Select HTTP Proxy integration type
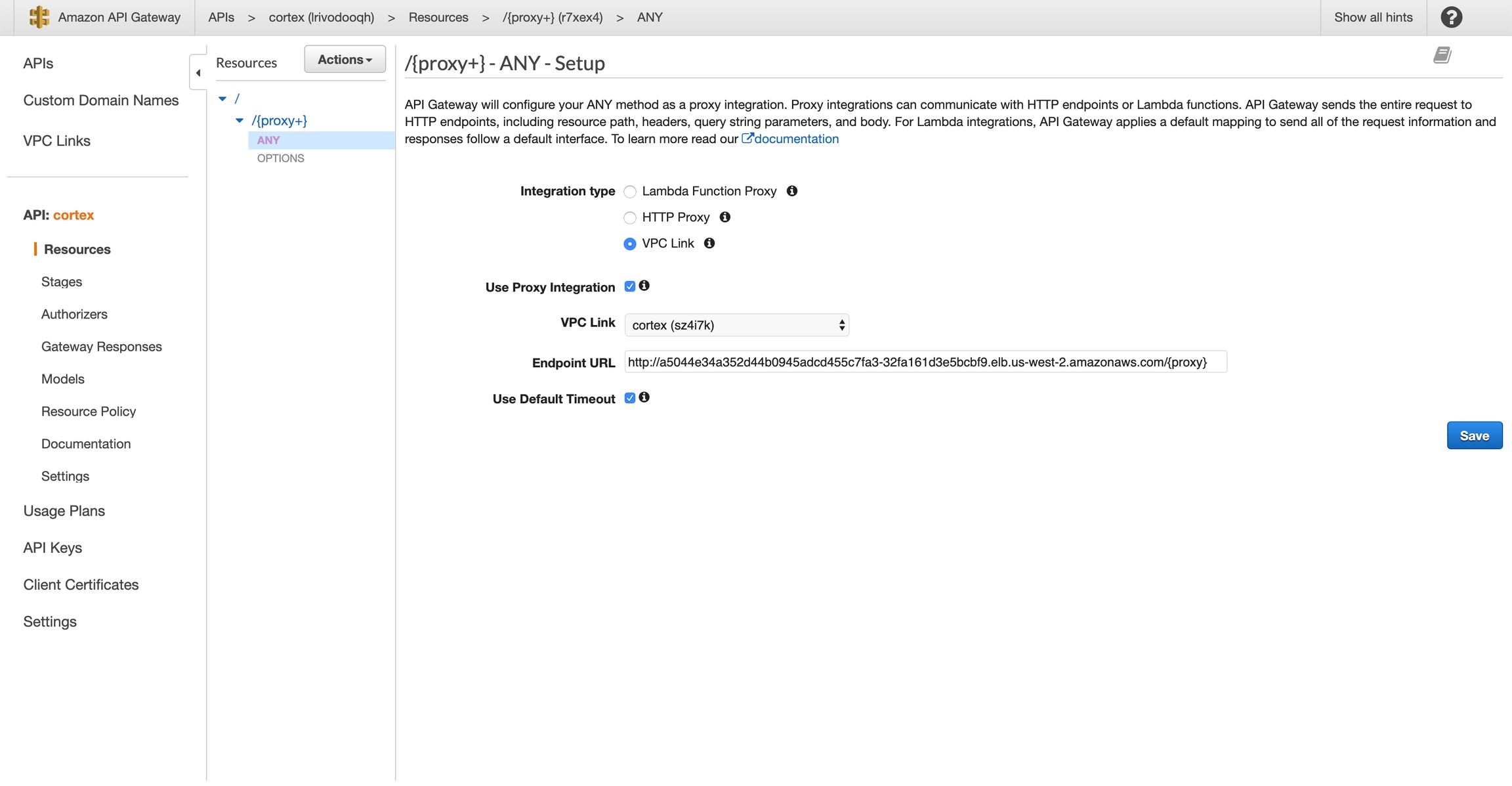Screen dimensions: 1512x786 pyautogui.click(x=630, y=218)
